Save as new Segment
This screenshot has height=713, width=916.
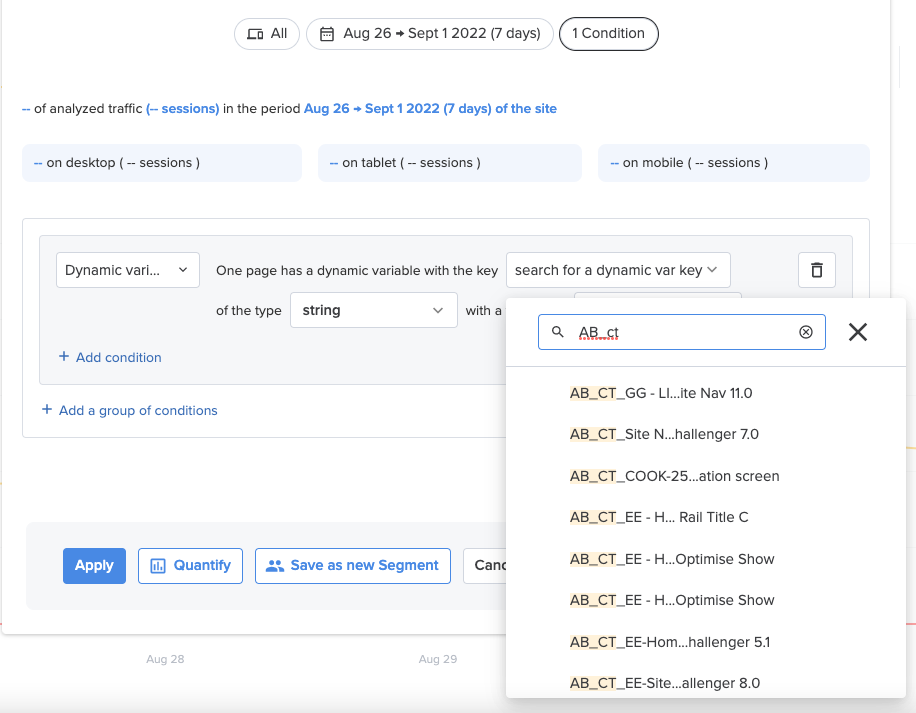pyautogui.click(x=353, y=566)
